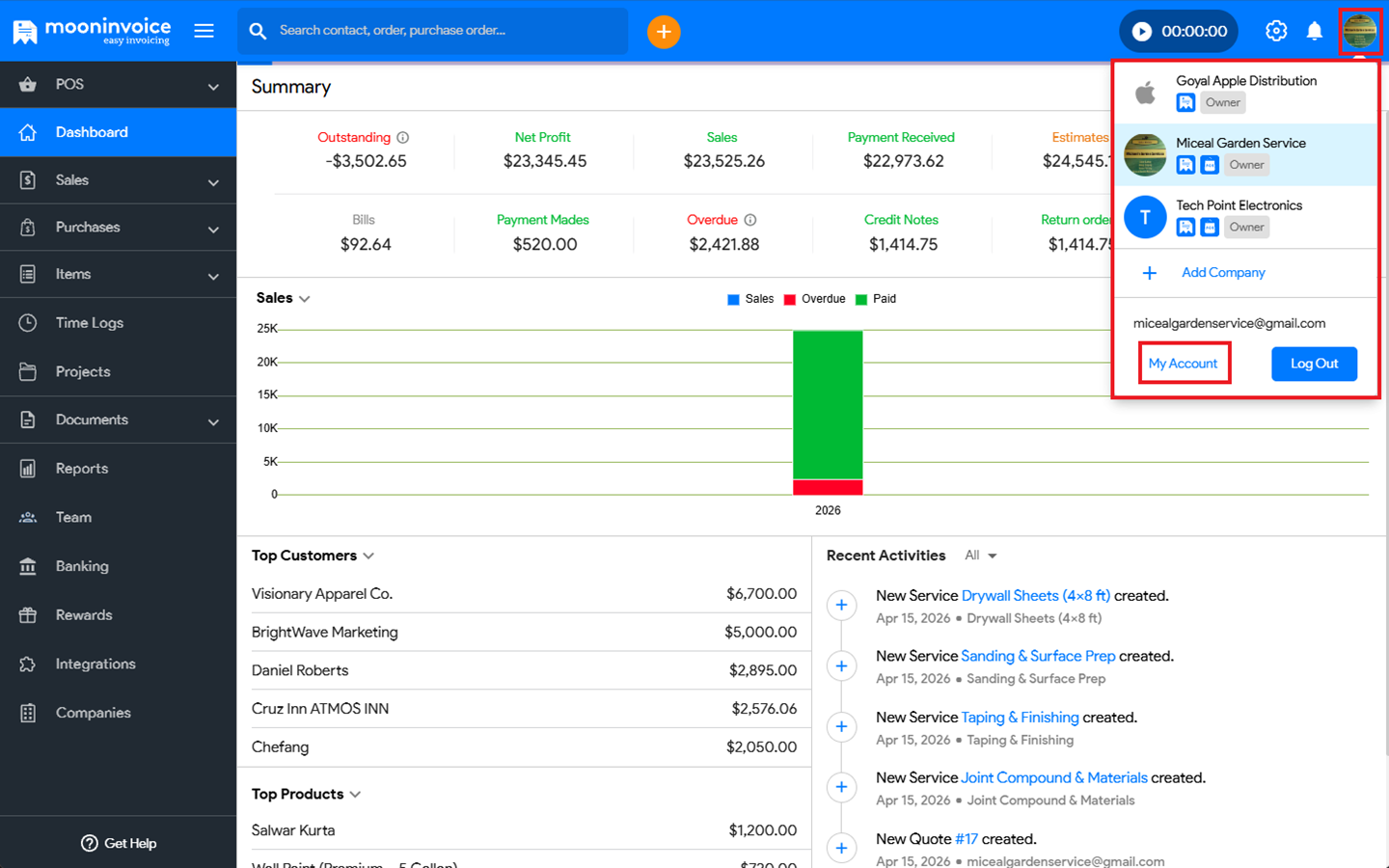Open the settings gear icon
Screen dimensions: 1389x868
1275,32
